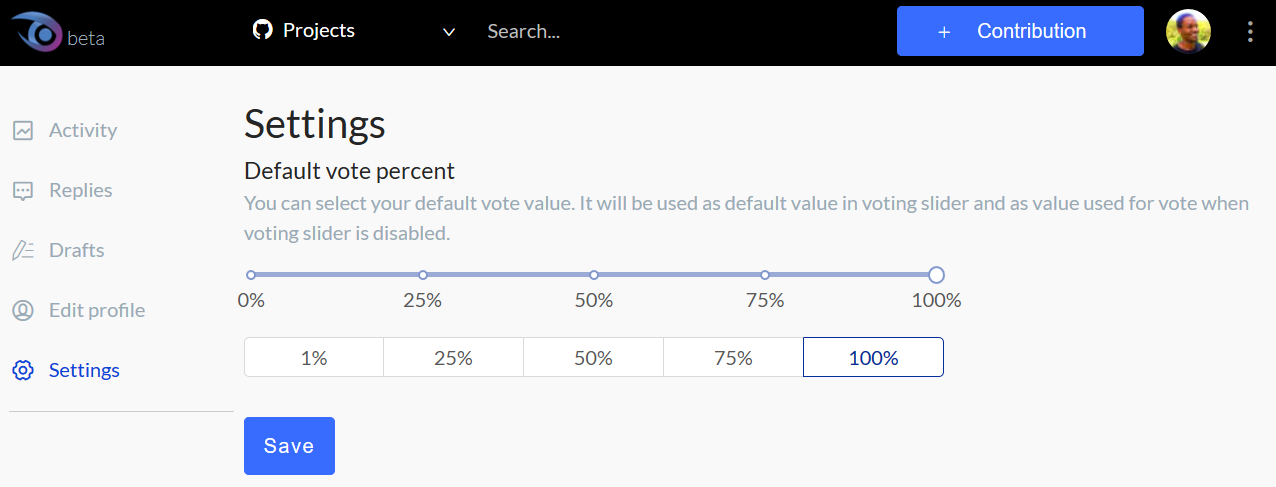Click the Edit profile person icon
Screen dimensions: 1276x487
(x=23, y=310)
